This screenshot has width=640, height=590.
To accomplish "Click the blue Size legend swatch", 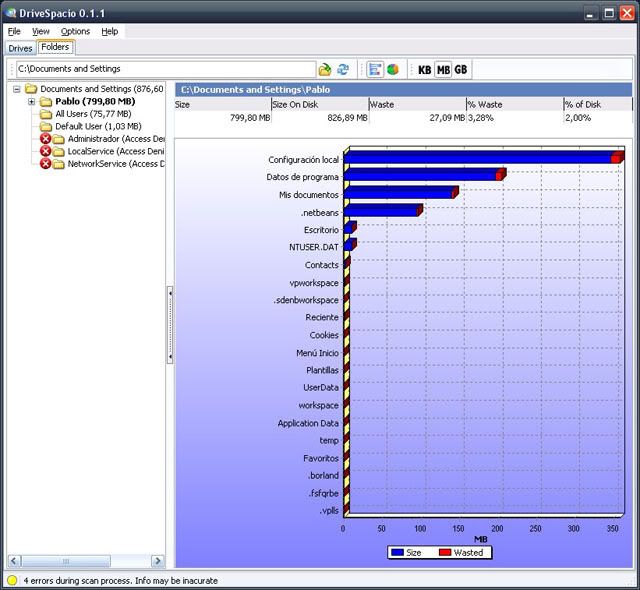I will coord(398,552).
